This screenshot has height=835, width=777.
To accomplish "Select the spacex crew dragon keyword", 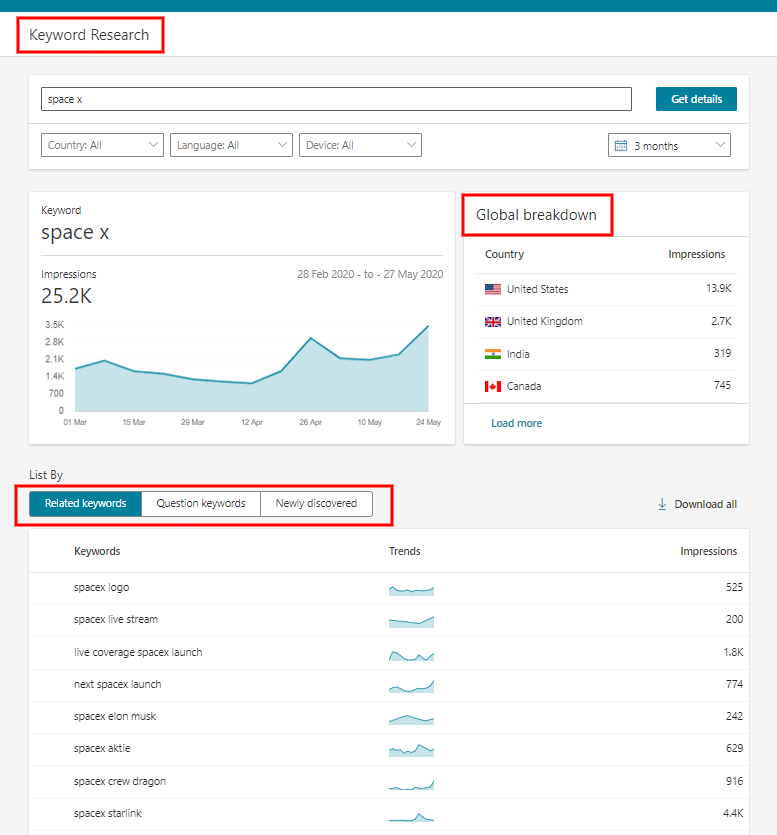I will coord(120,781).
